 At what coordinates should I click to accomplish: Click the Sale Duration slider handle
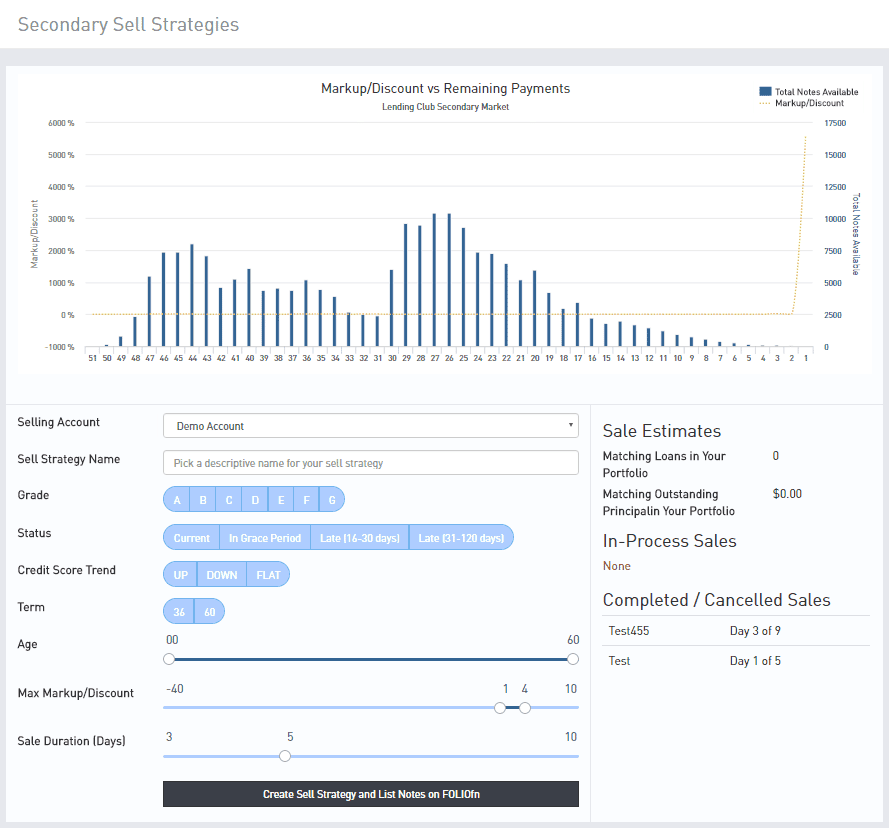click(x=285, y=756)
